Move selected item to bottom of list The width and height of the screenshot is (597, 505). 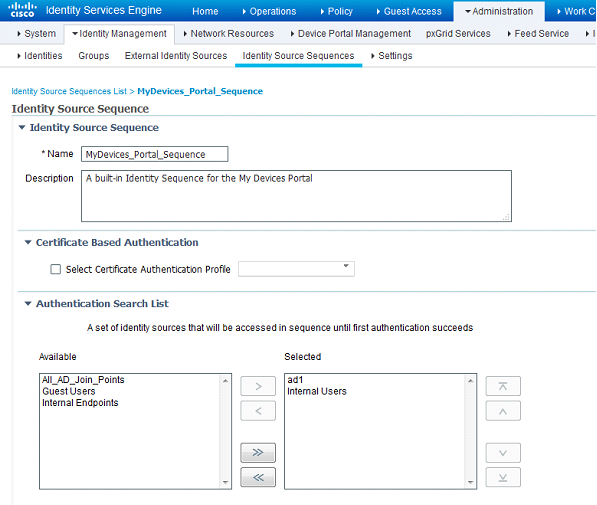click(503, 477)
